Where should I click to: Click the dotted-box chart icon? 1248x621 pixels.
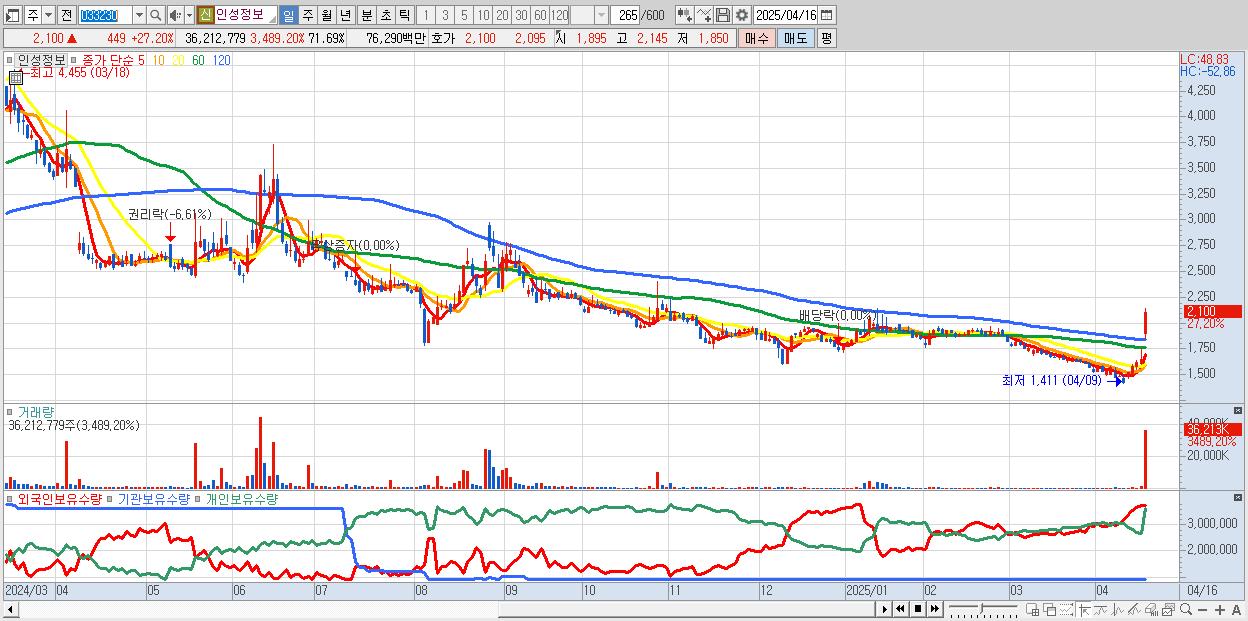(x=1066, y=610)
